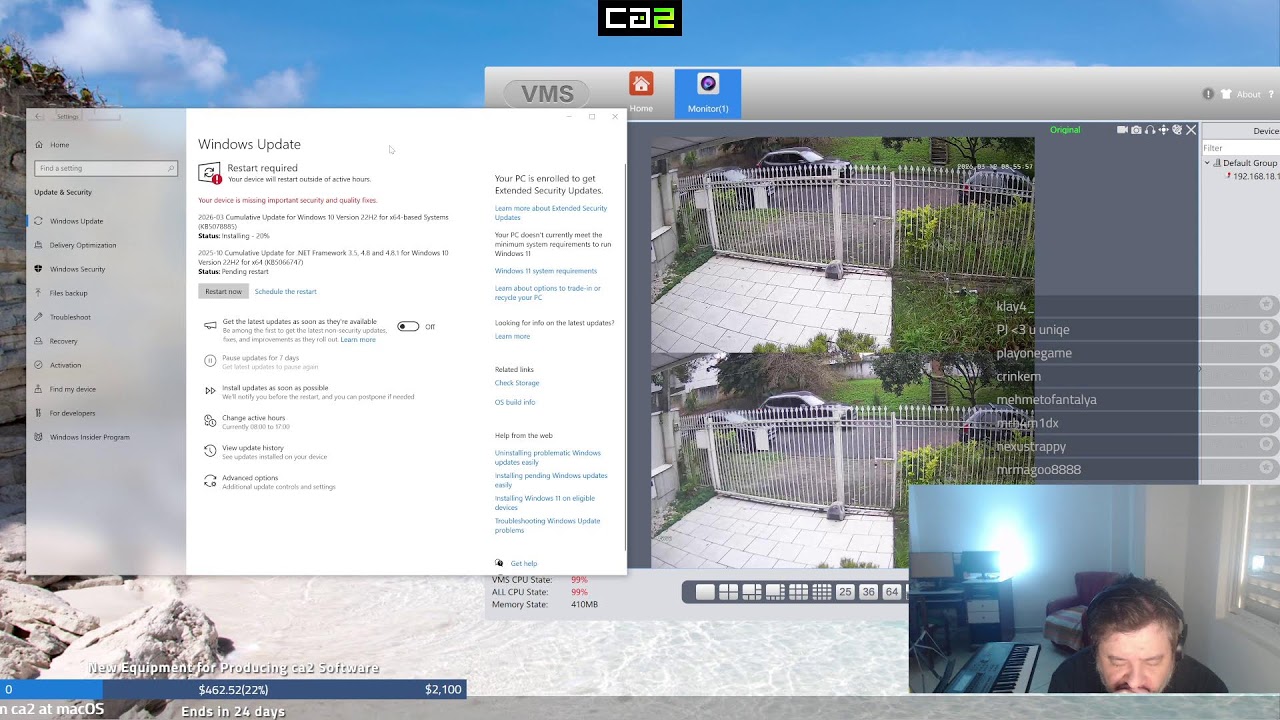Open Activation settings

pyautogui.click(x=65, y=365)
